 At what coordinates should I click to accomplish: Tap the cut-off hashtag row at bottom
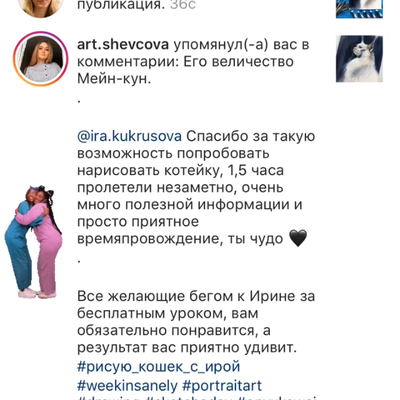[x=196, y=397]
